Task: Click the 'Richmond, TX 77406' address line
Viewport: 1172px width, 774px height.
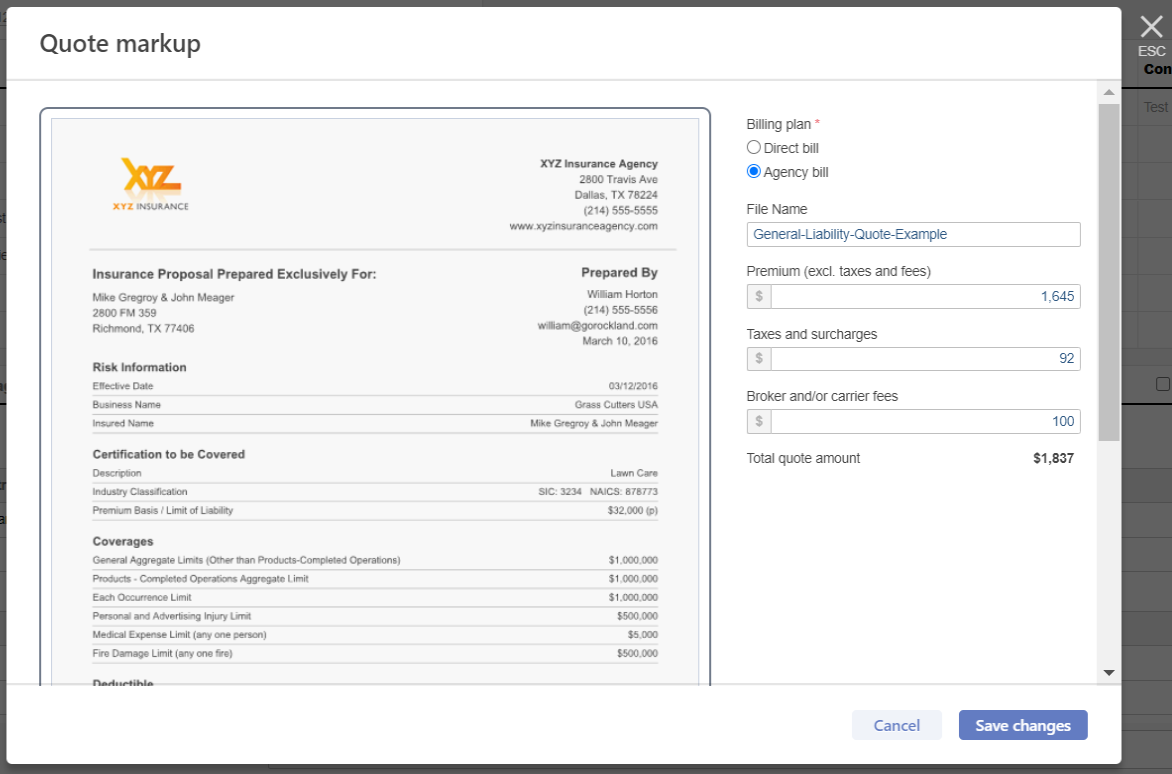Action: coord(144,329)
